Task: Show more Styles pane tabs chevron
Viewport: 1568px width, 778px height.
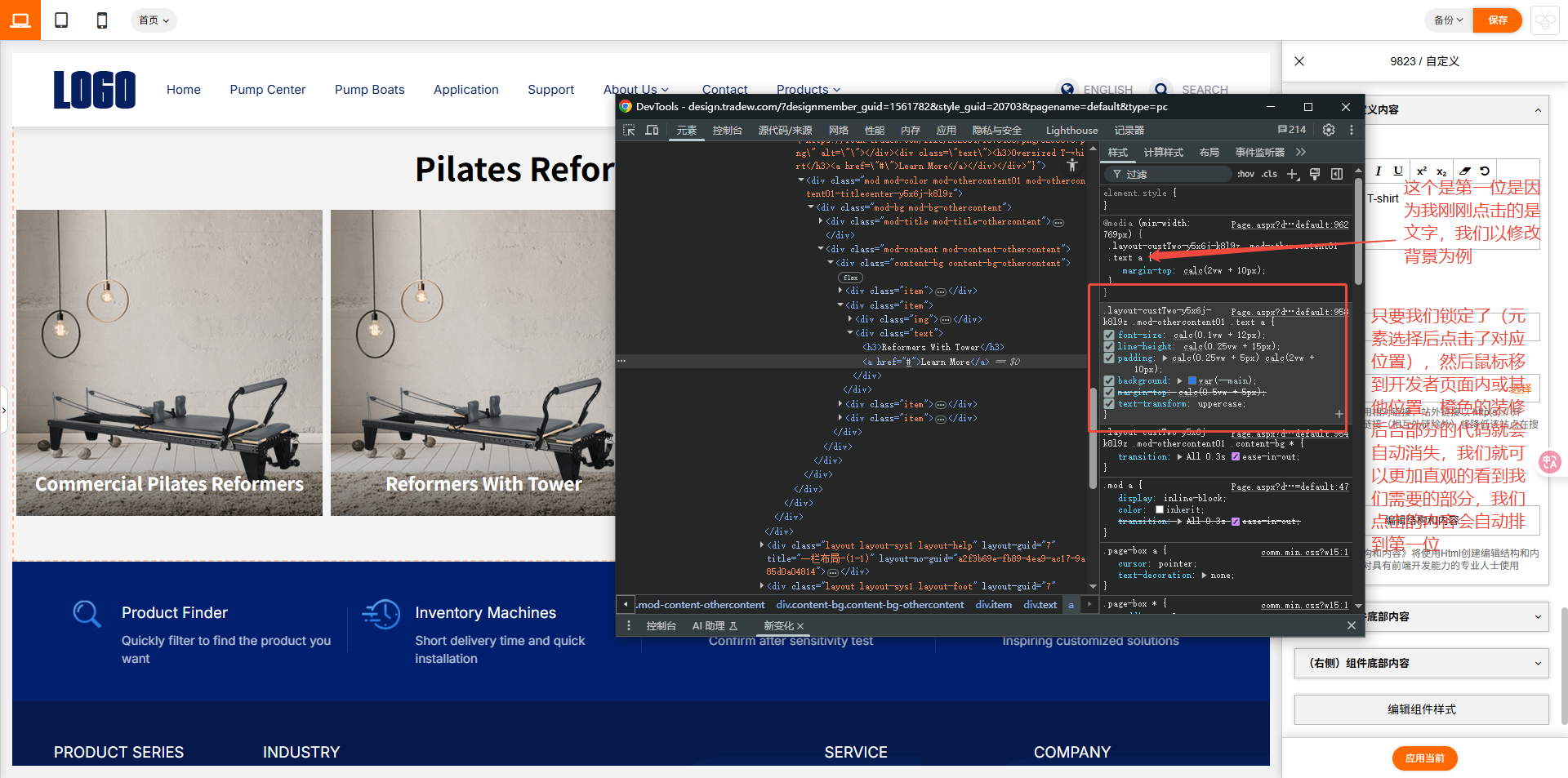Action: click(1301, 152)
